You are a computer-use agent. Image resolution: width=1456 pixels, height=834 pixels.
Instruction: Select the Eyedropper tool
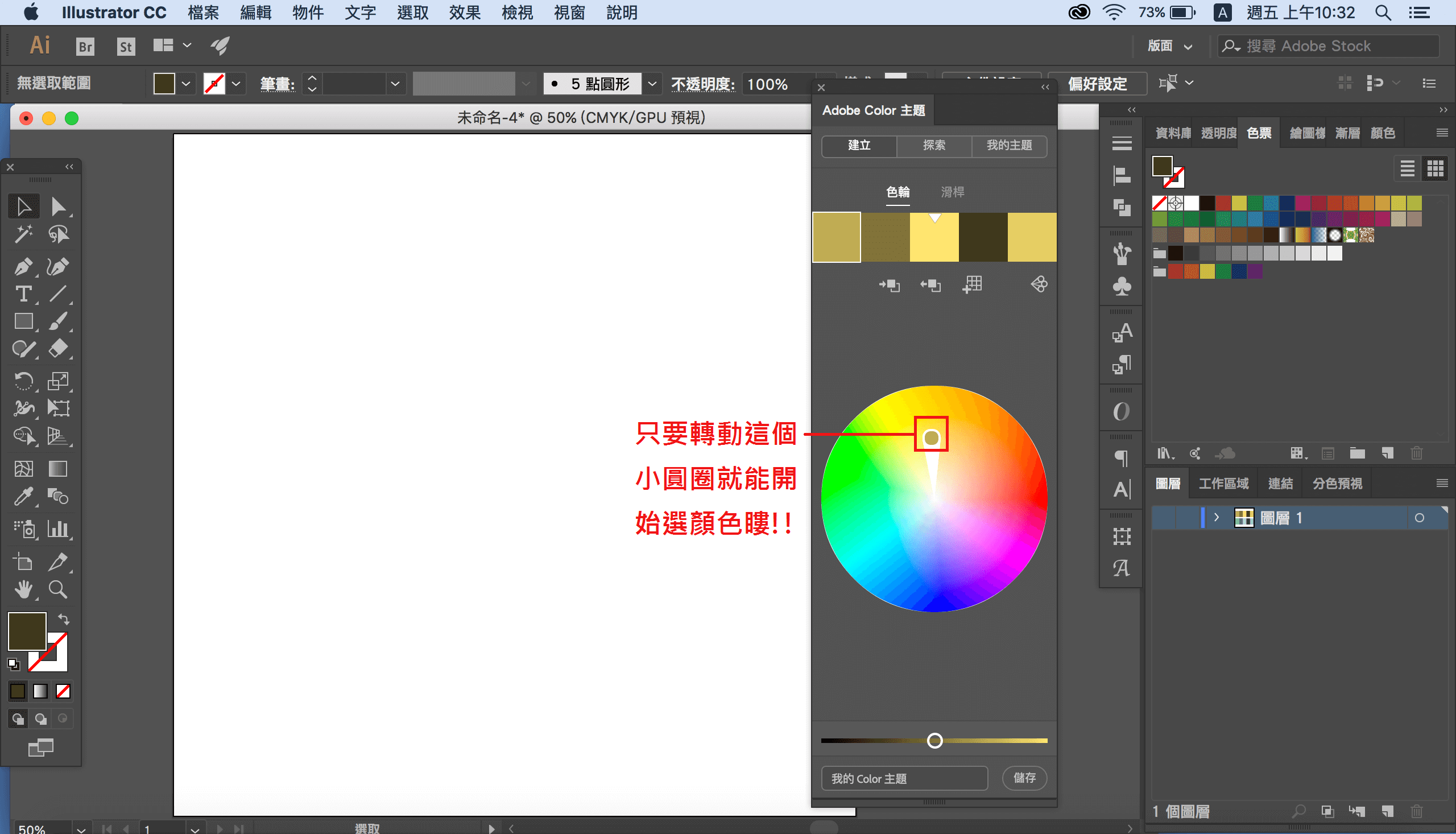click(x=23, y=496)
